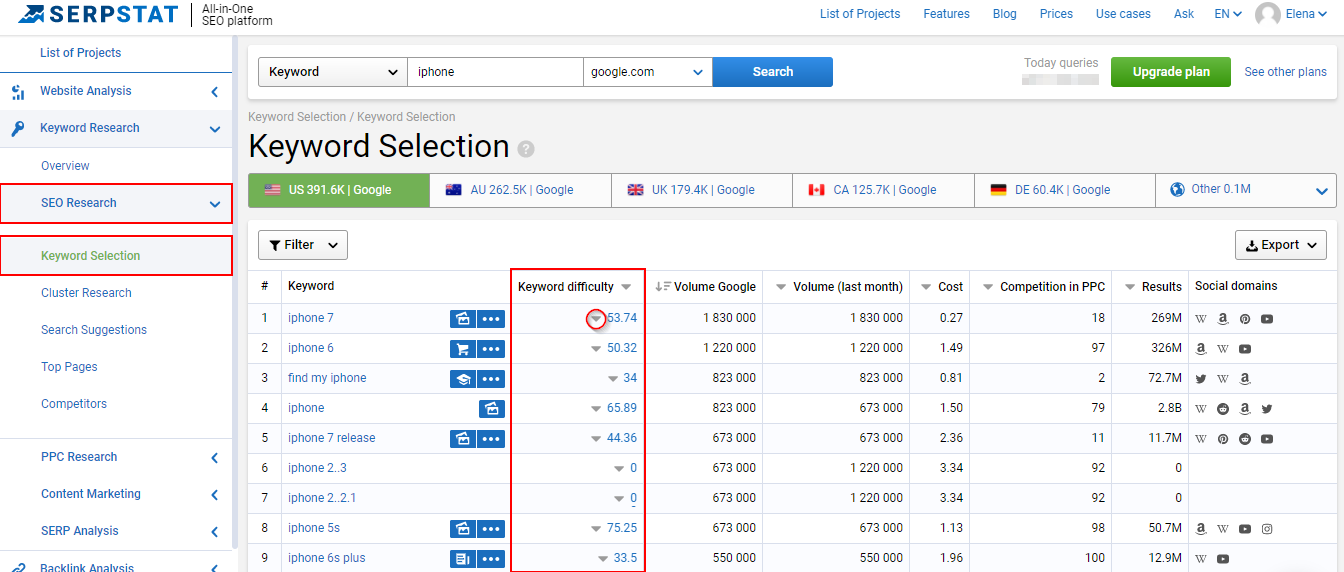The width and height of the screenshot is (1344, 572).
Task: Click the green Upgrade plan button
Action: 1171,72
